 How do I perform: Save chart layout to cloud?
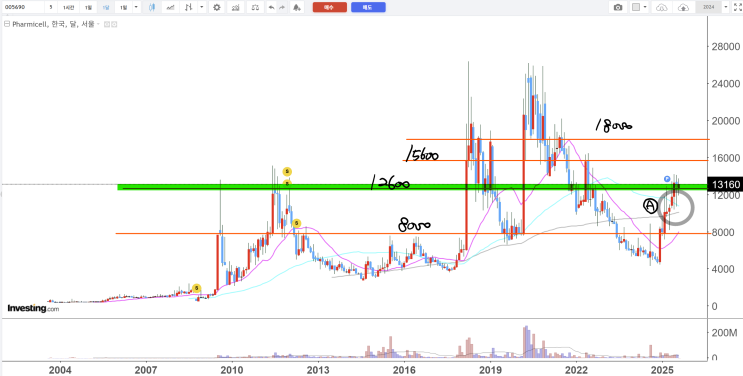coord(683,7)
